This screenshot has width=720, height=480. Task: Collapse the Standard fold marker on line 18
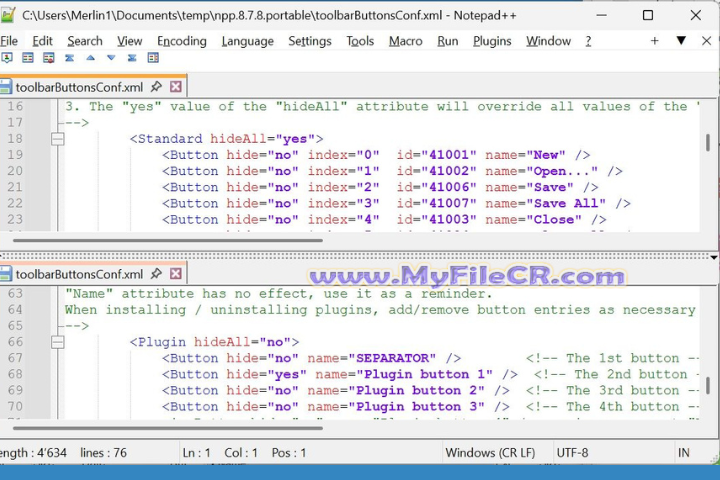[x=57, y=139]
